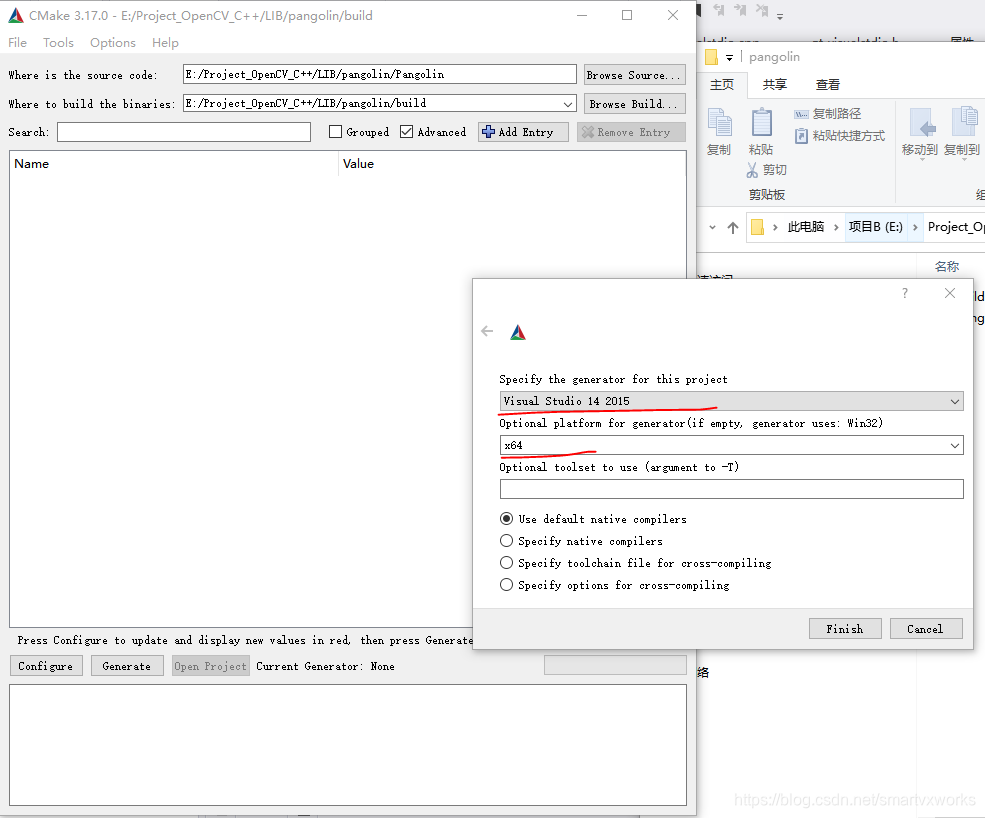Click the optional toolset input field
This screenshot has width=985, height=818.
pos(731,489)
